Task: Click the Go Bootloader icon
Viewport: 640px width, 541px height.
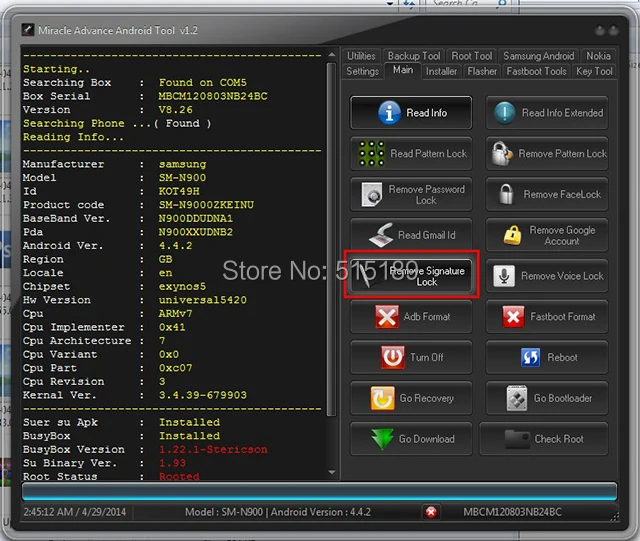Action: pyautogui.click(x=517, y=399)
